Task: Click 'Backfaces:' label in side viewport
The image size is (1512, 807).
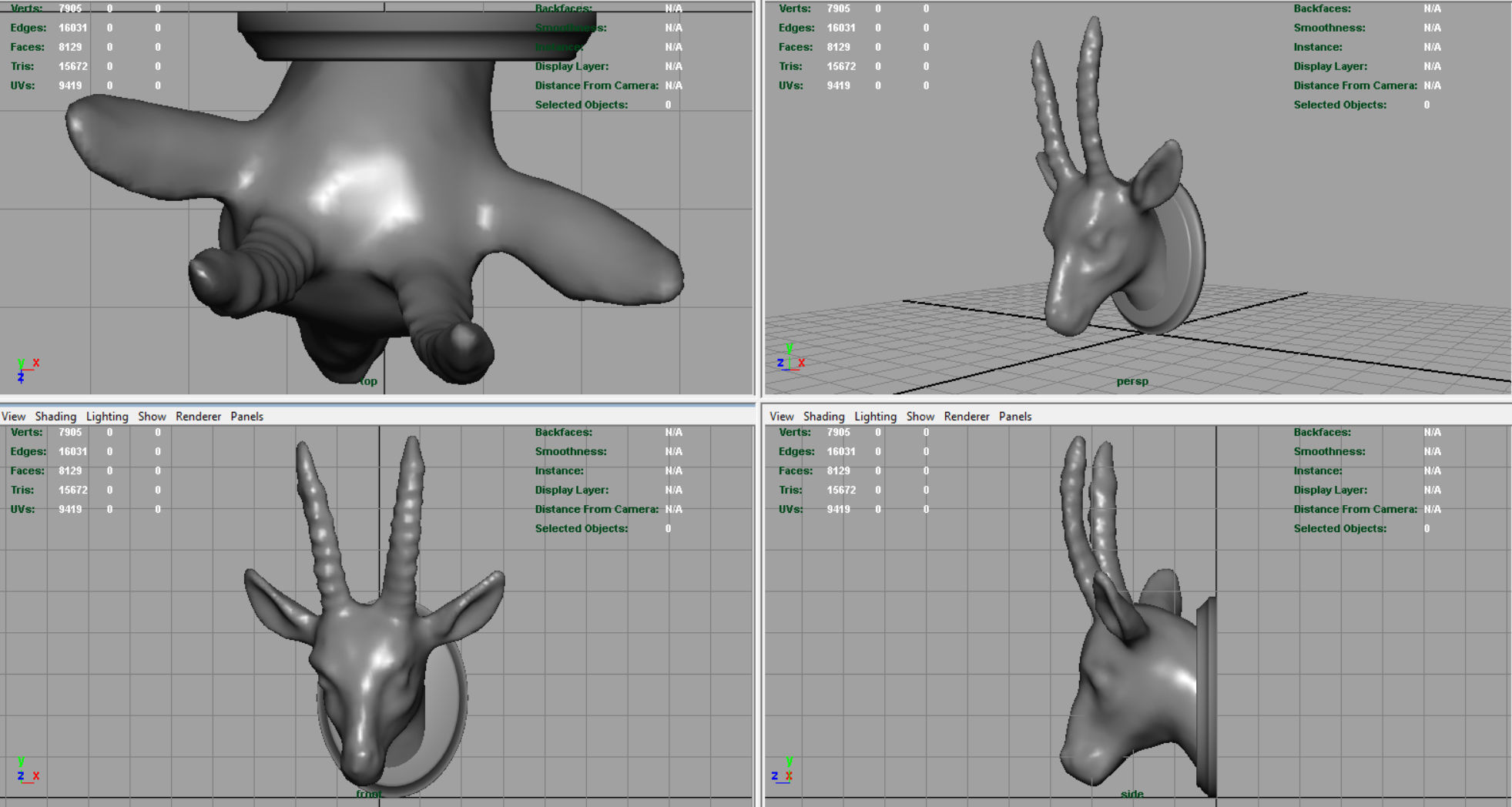Action: (1322, 432)
